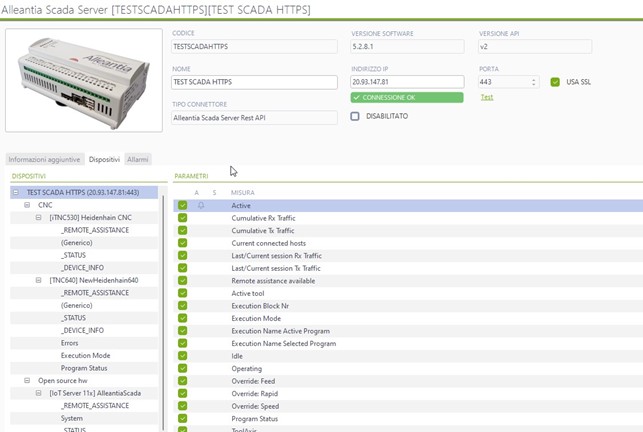Click the Alleantia device product image
This screenshot has height=432, width=643.
point(84,80)
